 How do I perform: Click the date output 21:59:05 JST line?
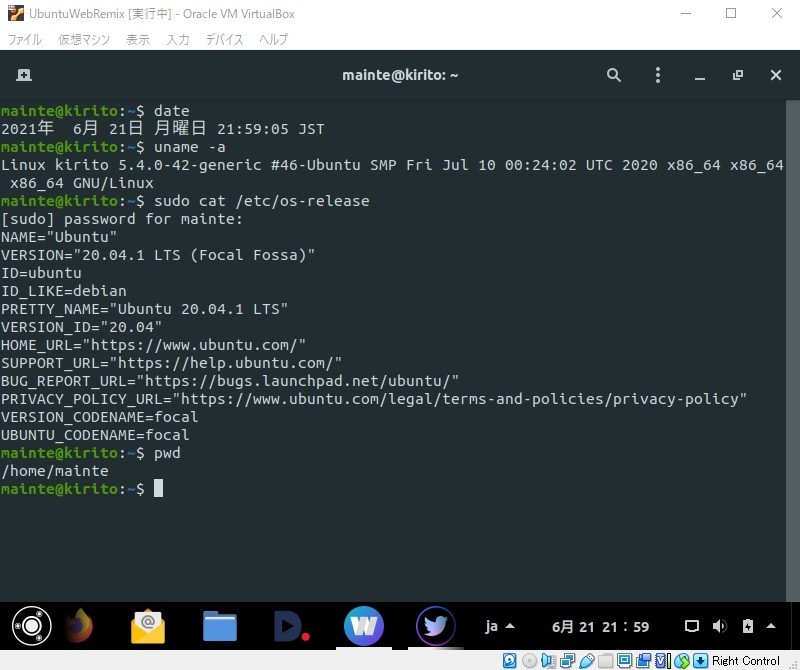162,129
